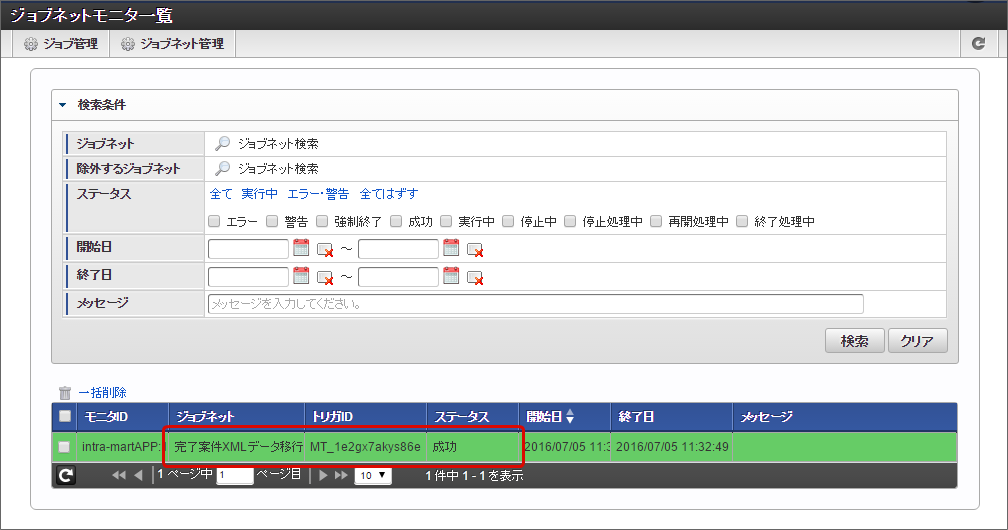
Task: Click the refresh icon in top toolbar
Action: [x=978, y=43]
